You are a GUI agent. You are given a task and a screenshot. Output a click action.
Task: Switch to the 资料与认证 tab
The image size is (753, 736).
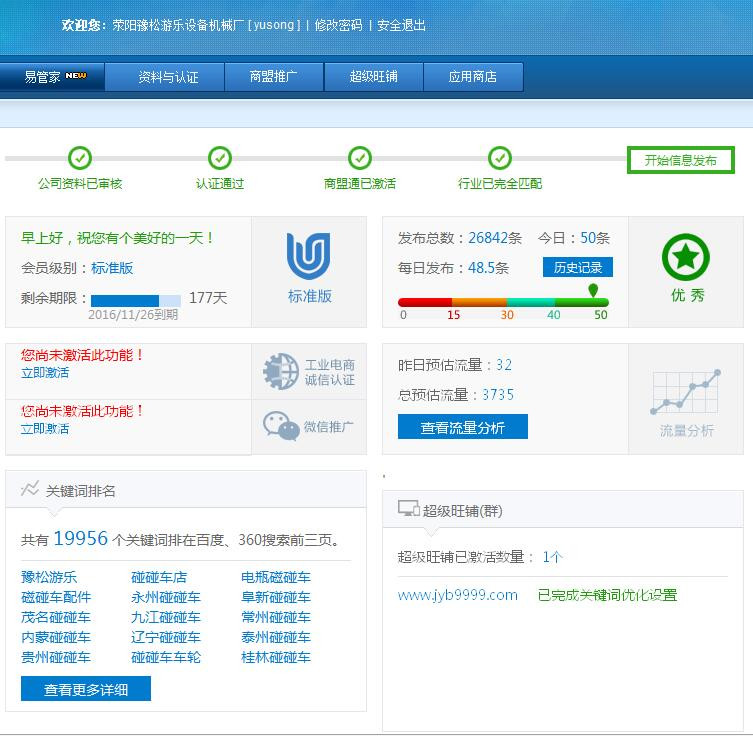pos(168,77)
